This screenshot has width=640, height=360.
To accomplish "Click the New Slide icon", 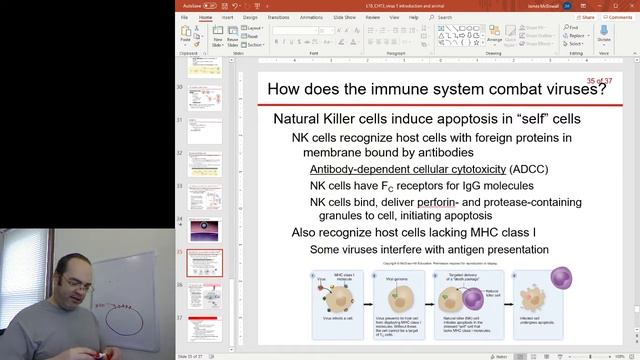I will 218,31.
